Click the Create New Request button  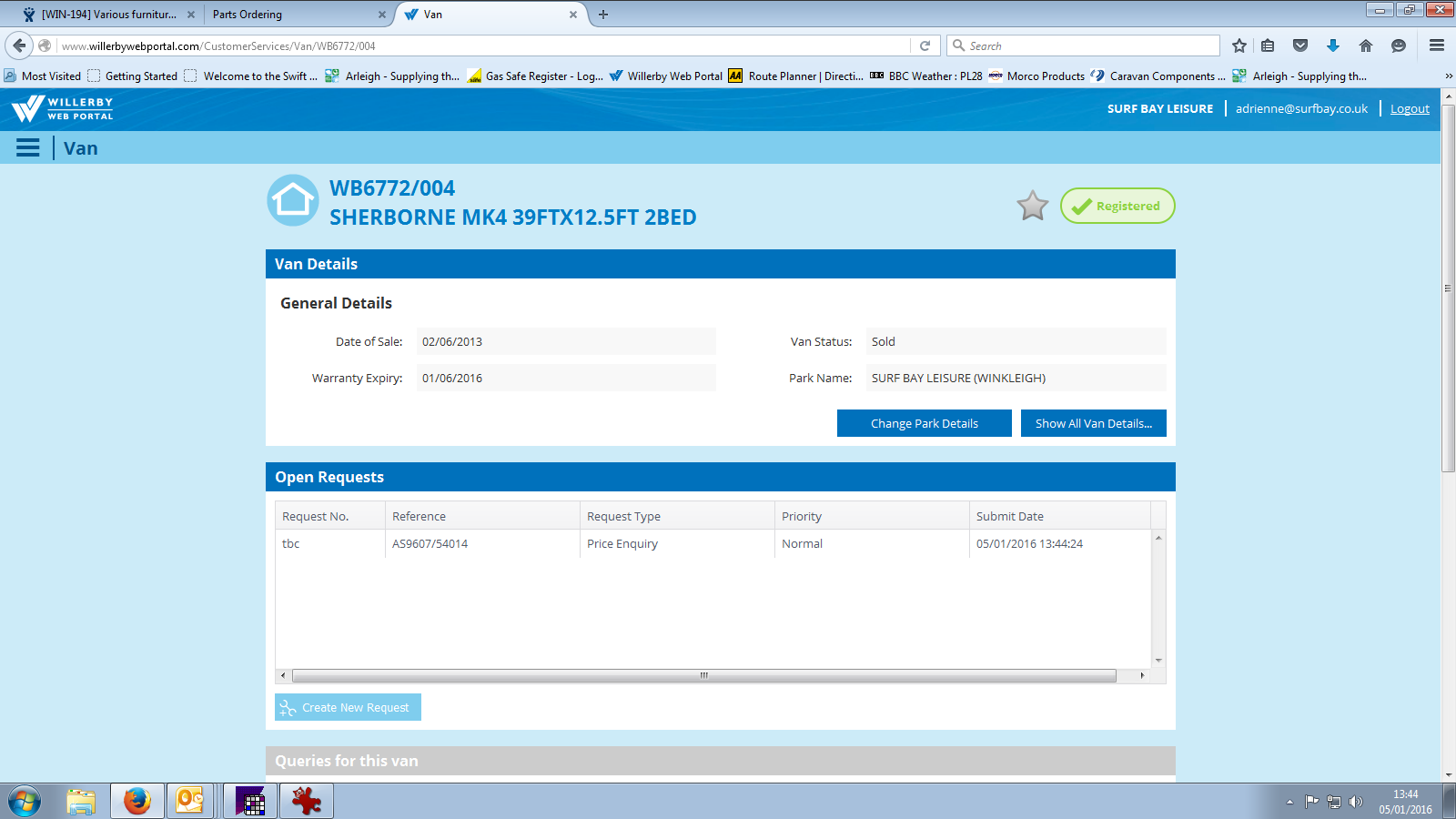pyautogui.click(x=348, y=707)
